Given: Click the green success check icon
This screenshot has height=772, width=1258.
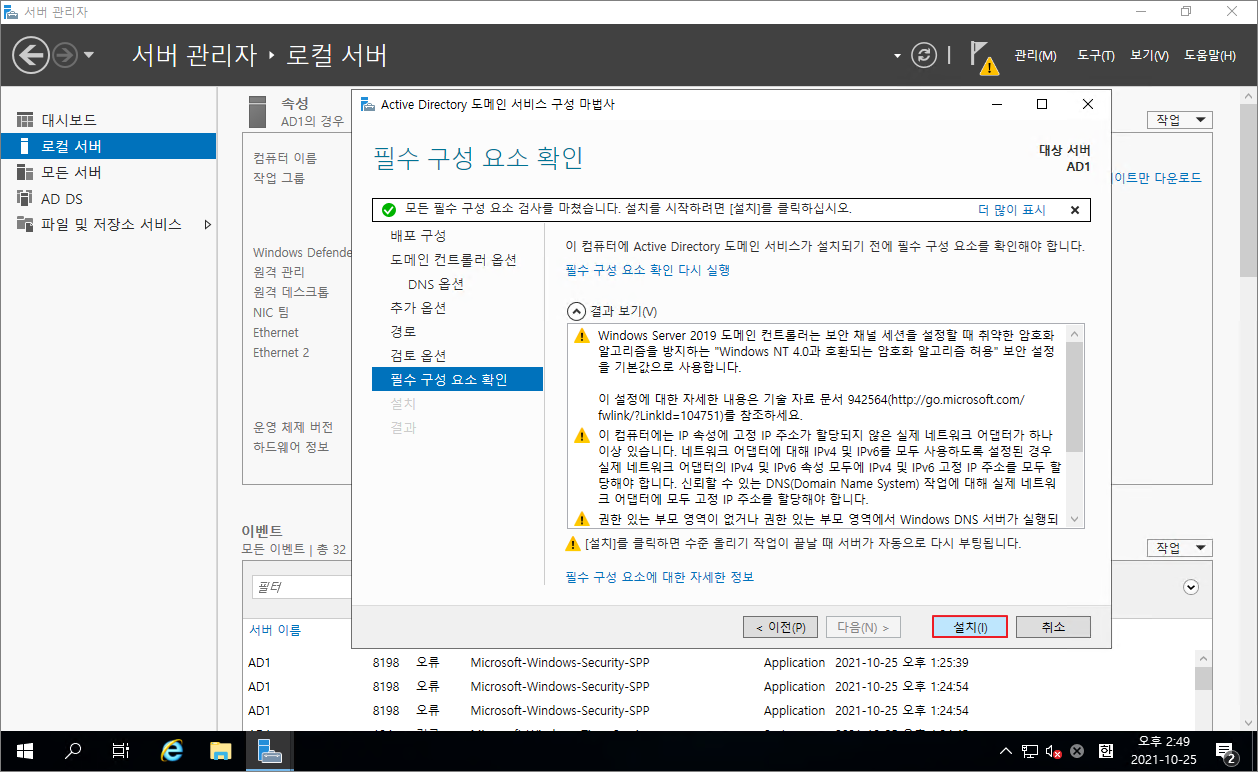Looking at the screenshot, I should (x=389, y=210).
